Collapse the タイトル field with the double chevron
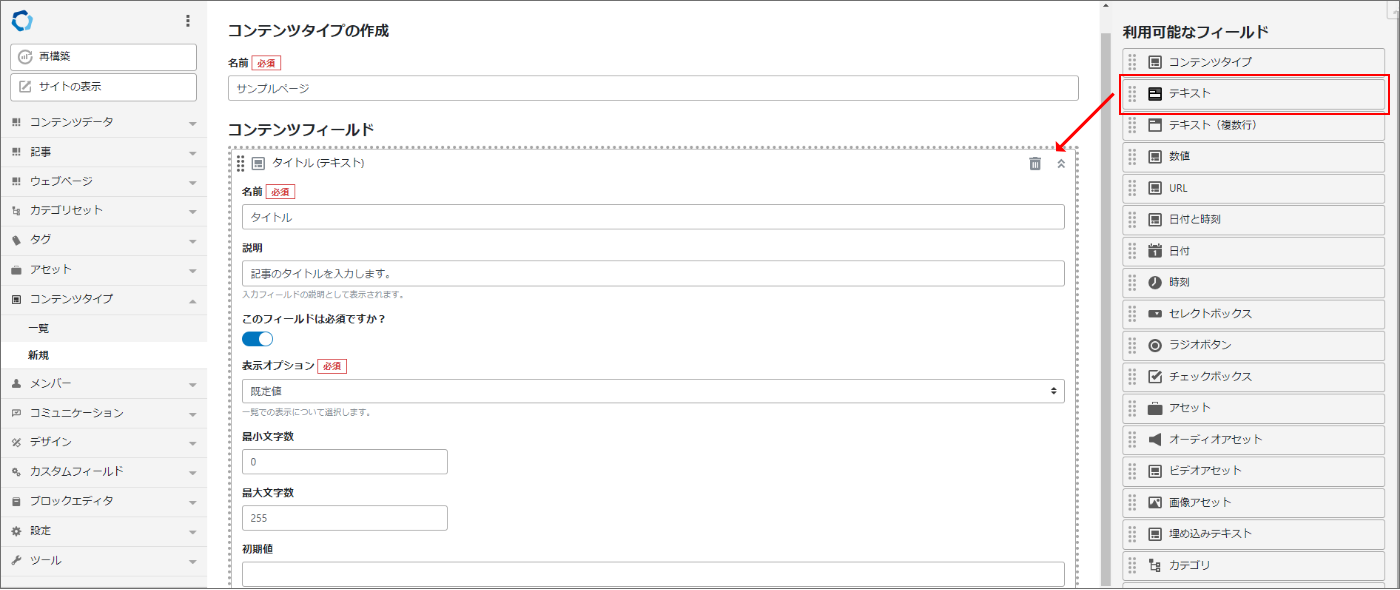Image resolution: width=1400 pixels, height=590 pixels. coord(1061,163)
